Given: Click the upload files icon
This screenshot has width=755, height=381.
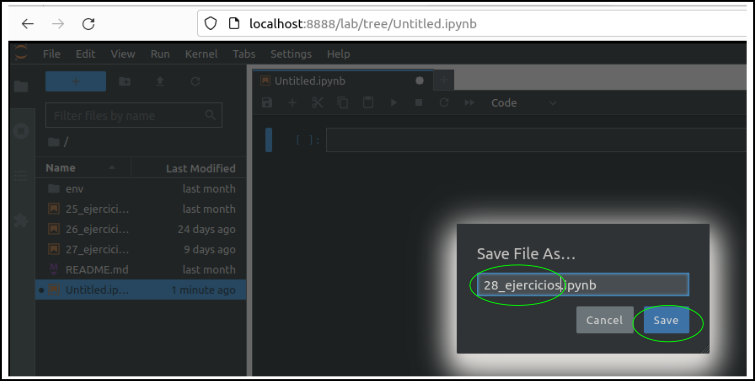Looking at the screenshot, I should point(160,81).
